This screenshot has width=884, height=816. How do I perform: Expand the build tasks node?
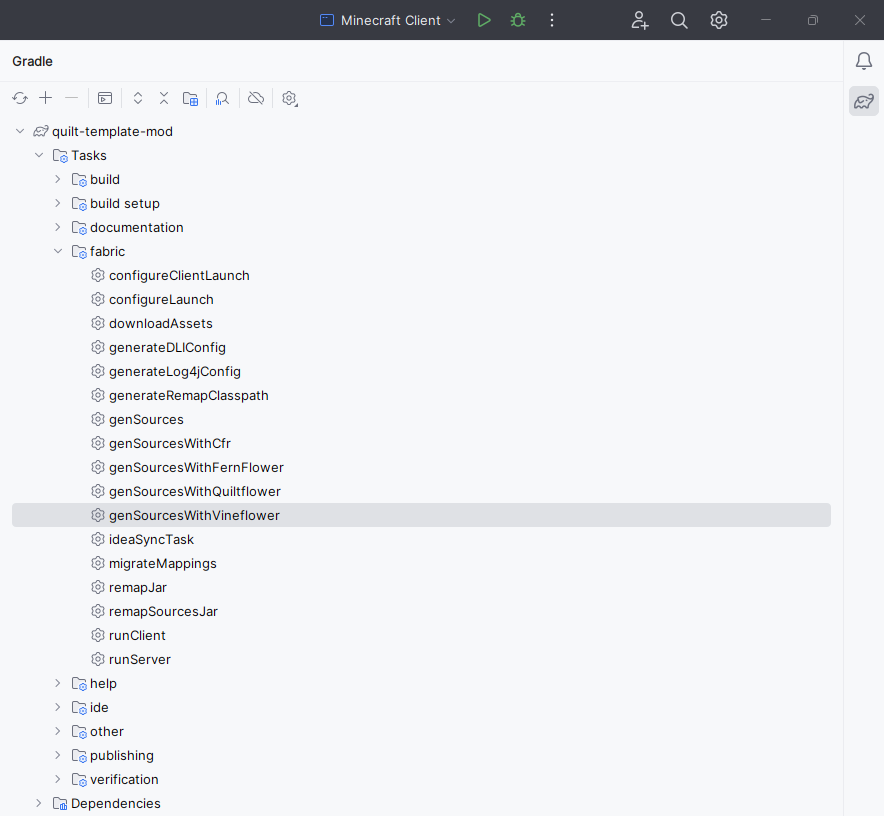coord(57,179)
